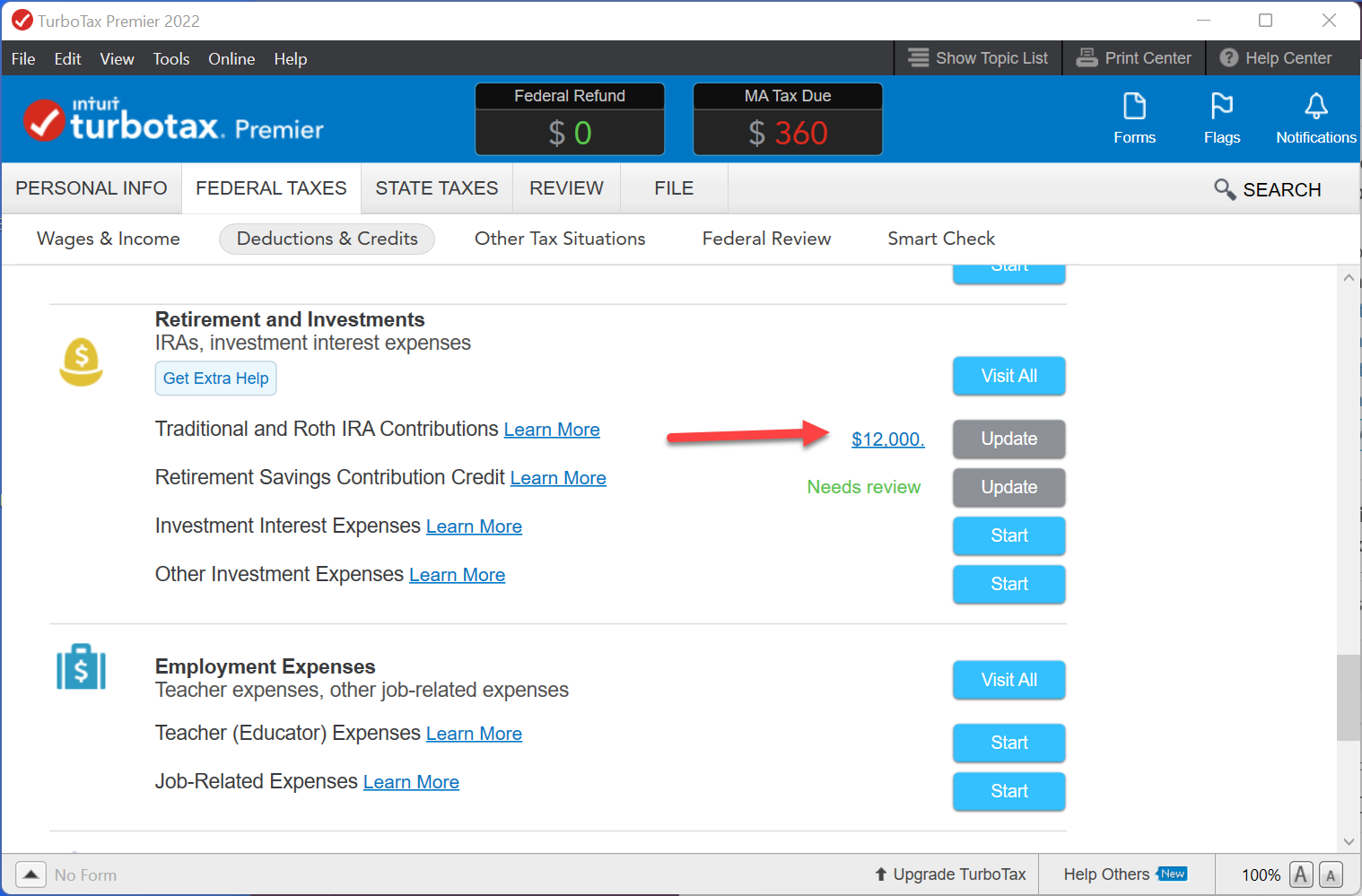Start Job-Related Expenses
The height and width of the screenshot is (896, 1362).
[1009, 791]
